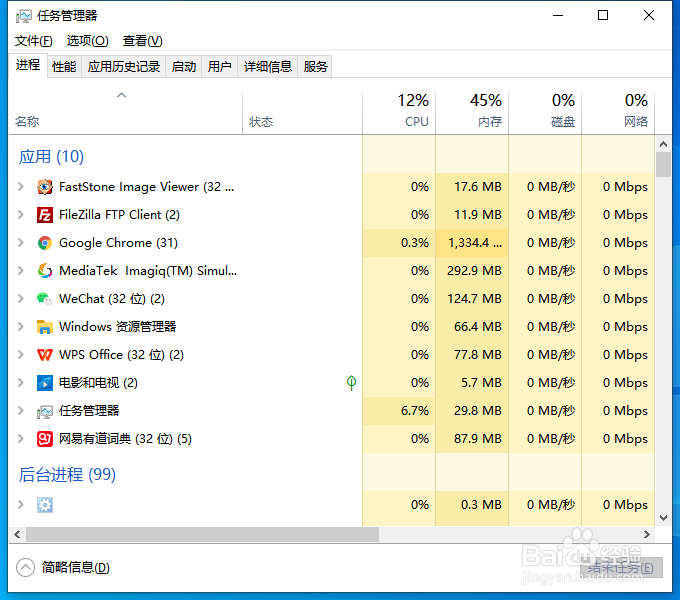Click the 结束任务 button

pyautogui.click(x=621, y=567)
